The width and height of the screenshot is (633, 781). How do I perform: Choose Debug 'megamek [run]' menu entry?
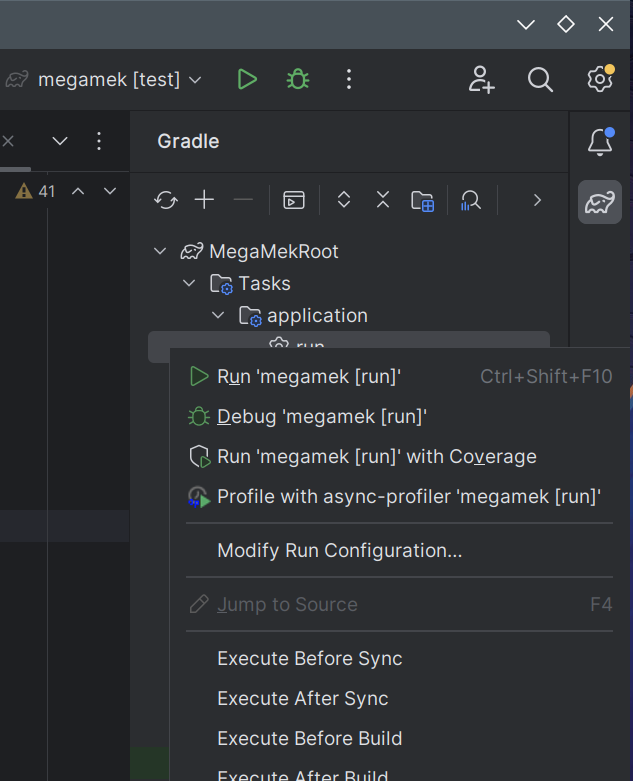coord(322,417)
